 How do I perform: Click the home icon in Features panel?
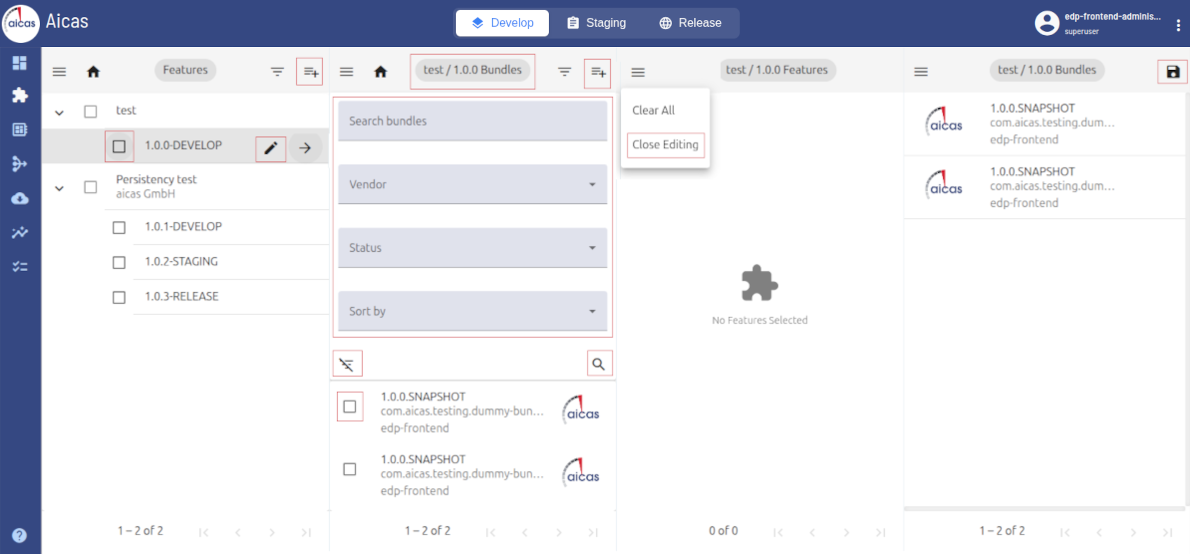93,72
